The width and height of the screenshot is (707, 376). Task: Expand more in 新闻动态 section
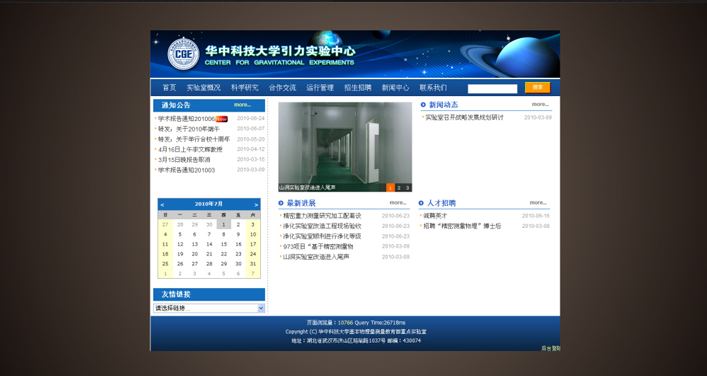click(x=540, y=104)
